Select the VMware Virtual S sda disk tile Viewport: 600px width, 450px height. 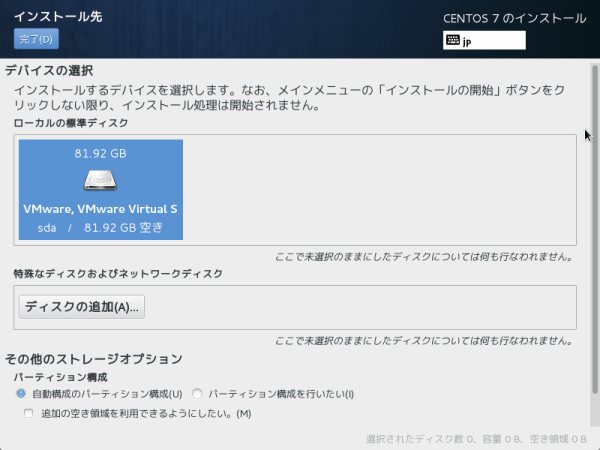101,190
